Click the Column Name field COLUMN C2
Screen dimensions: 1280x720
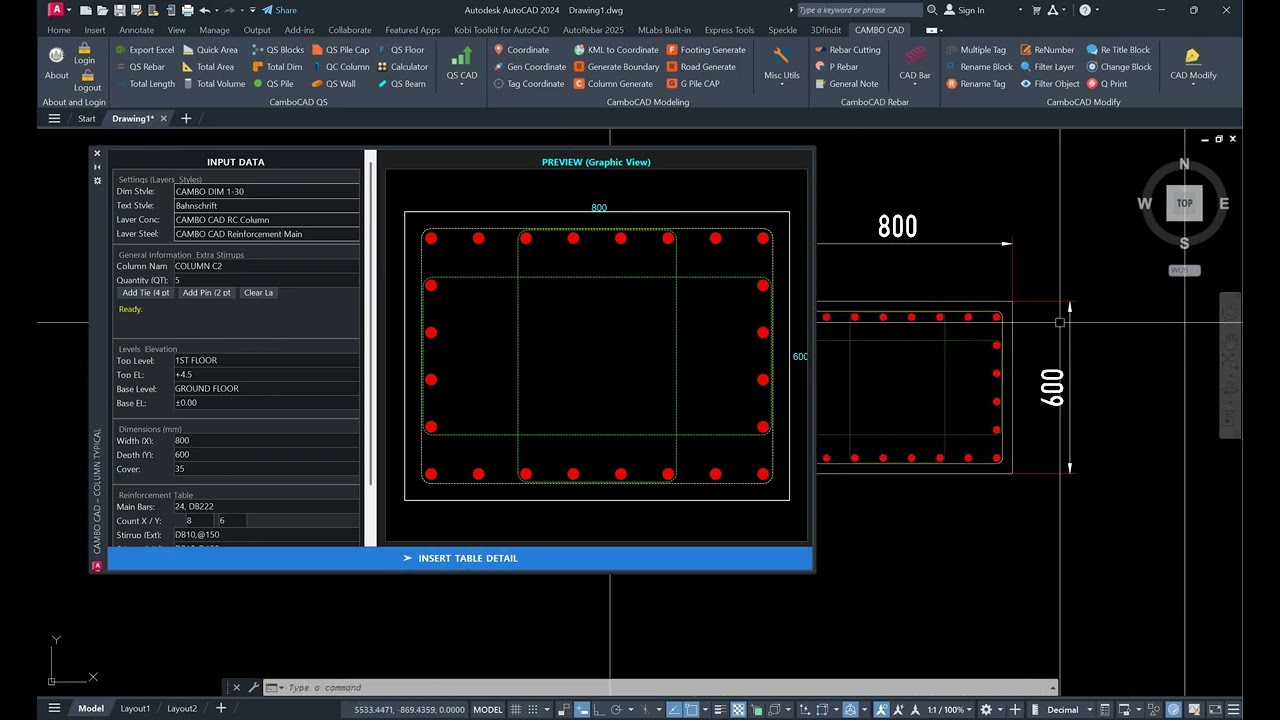[266, 266]
